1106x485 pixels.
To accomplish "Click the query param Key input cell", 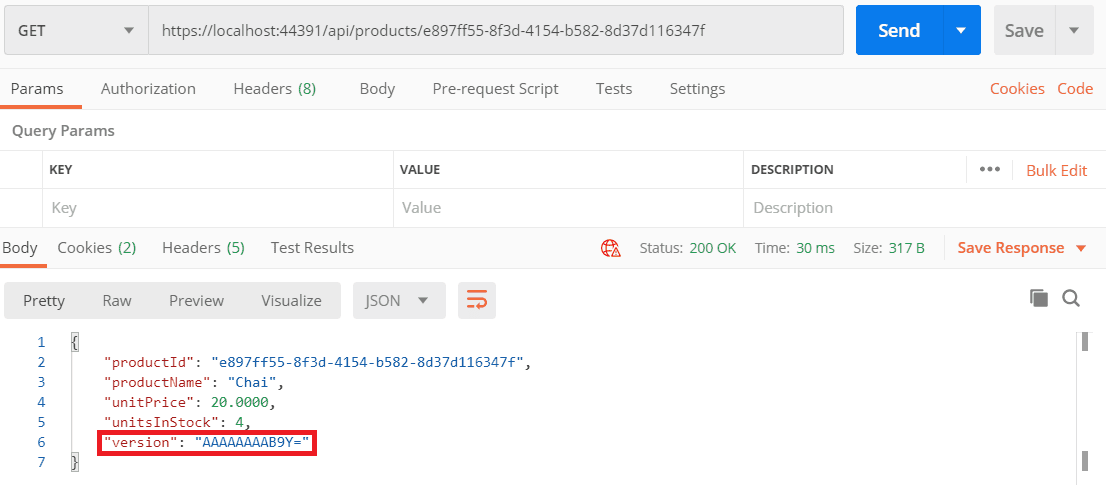I will tap(217, 208).
